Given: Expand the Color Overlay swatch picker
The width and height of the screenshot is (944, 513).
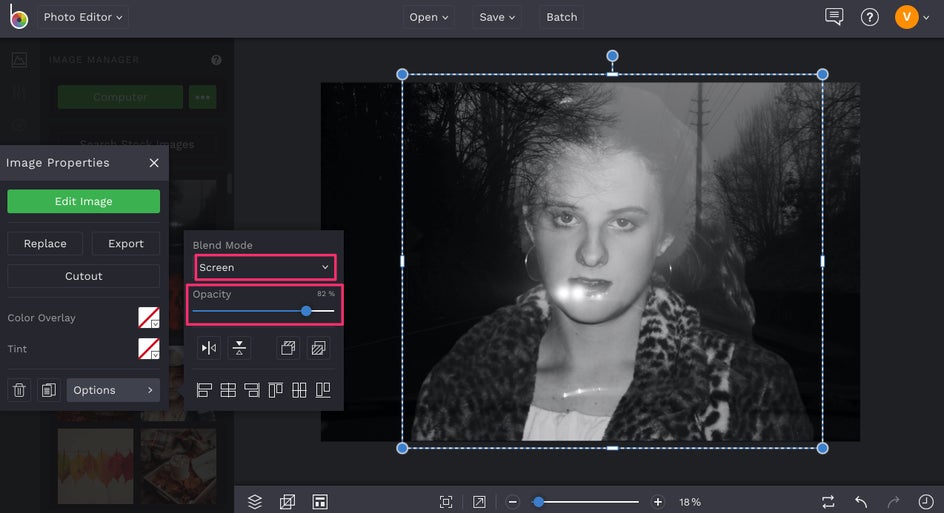Looking at the screenshot, I should (x=148, y=318).
